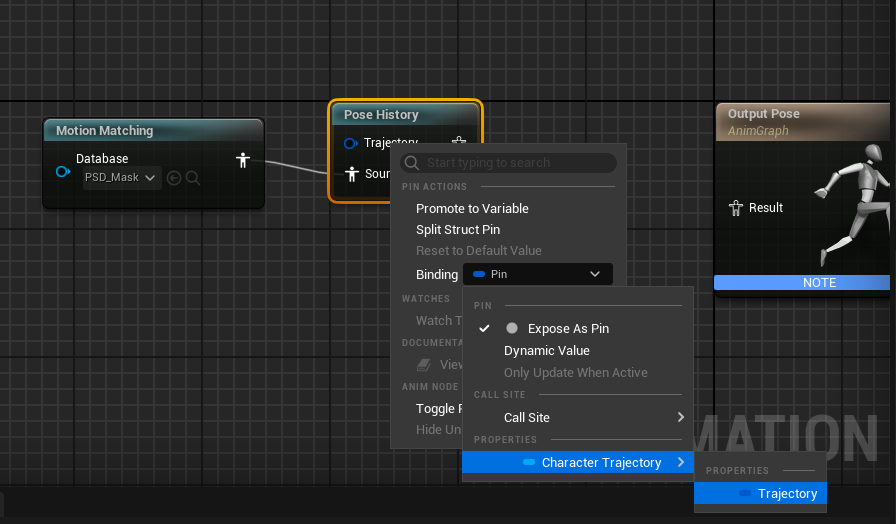
Task: Expand the Character Trajectory submenu
Action: [578, 462]
